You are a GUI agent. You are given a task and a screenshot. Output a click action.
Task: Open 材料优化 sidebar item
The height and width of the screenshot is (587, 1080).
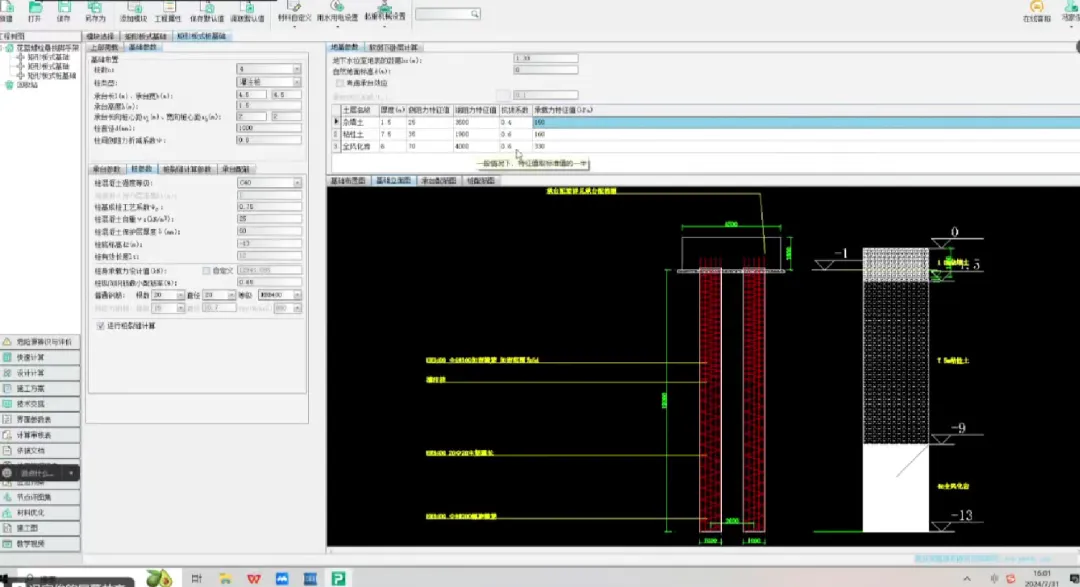coord(40,513)
